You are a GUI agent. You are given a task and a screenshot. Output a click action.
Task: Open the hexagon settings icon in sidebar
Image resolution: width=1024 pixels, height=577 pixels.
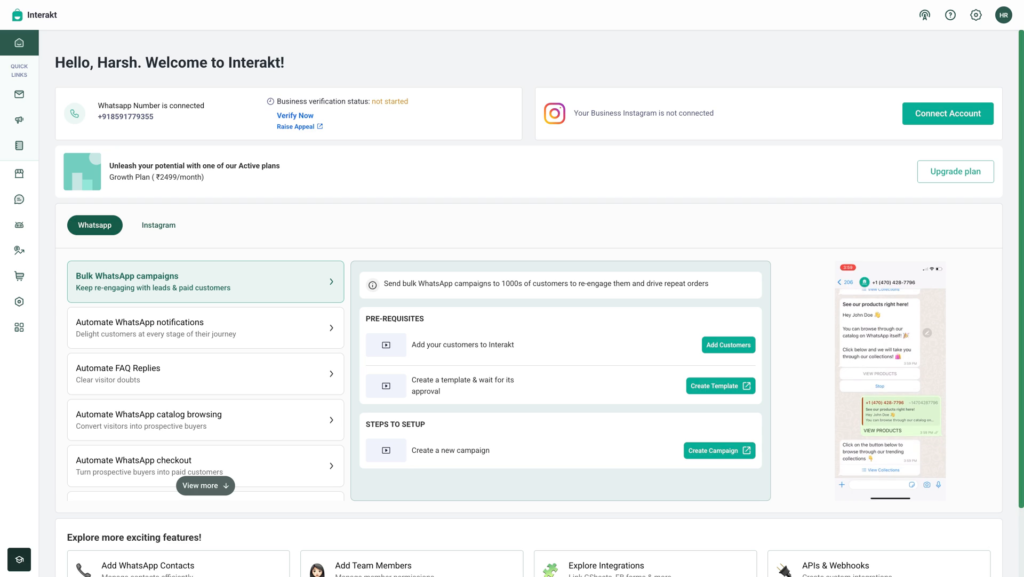tap(19, 302)
